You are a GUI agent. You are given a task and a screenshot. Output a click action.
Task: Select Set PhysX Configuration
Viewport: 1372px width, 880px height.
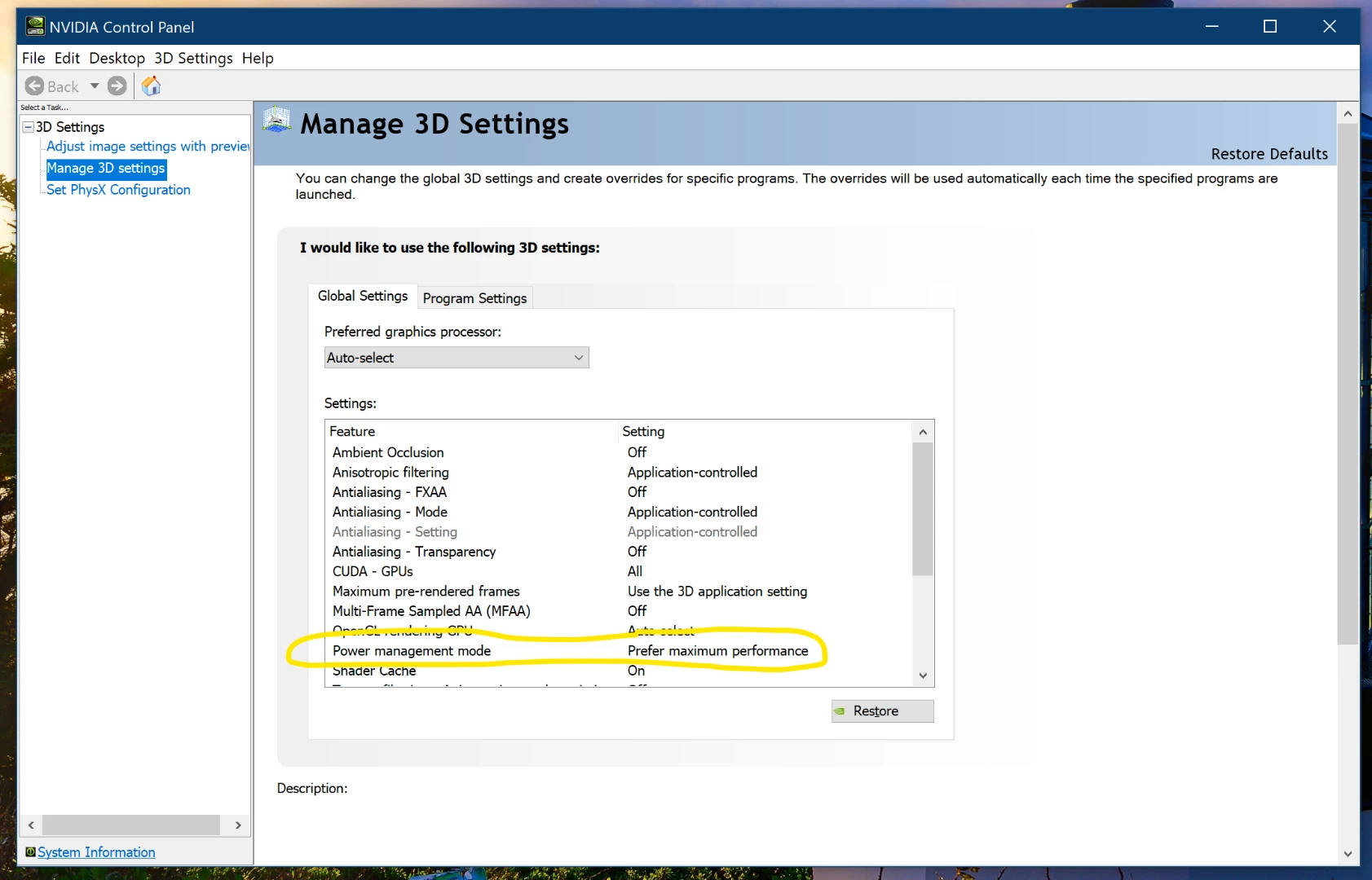coord(118,189)
